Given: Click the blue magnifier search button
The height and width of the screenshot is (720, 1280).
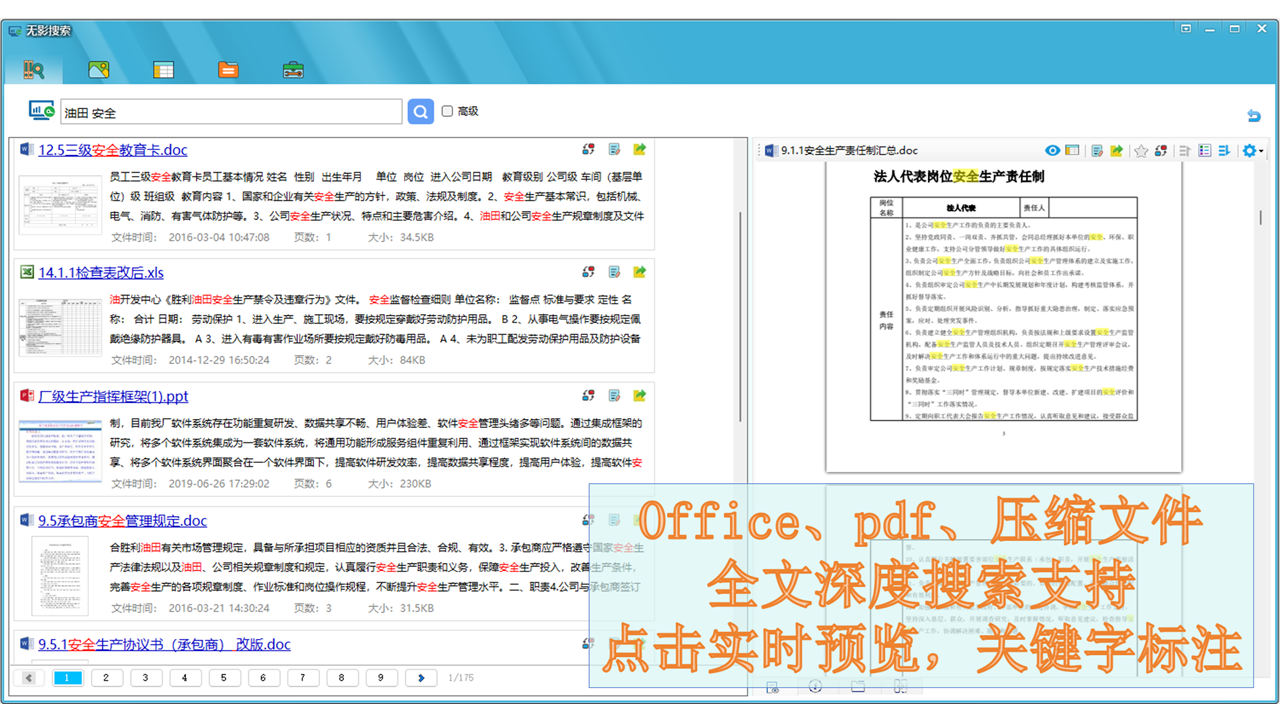Looking at the screenshot, I should click(x=421, y=111).
